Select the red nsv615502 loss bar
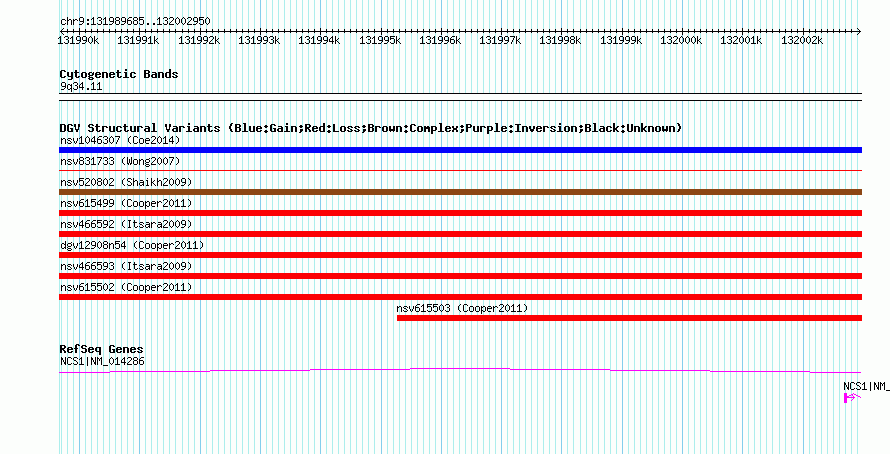 (460, 297)
